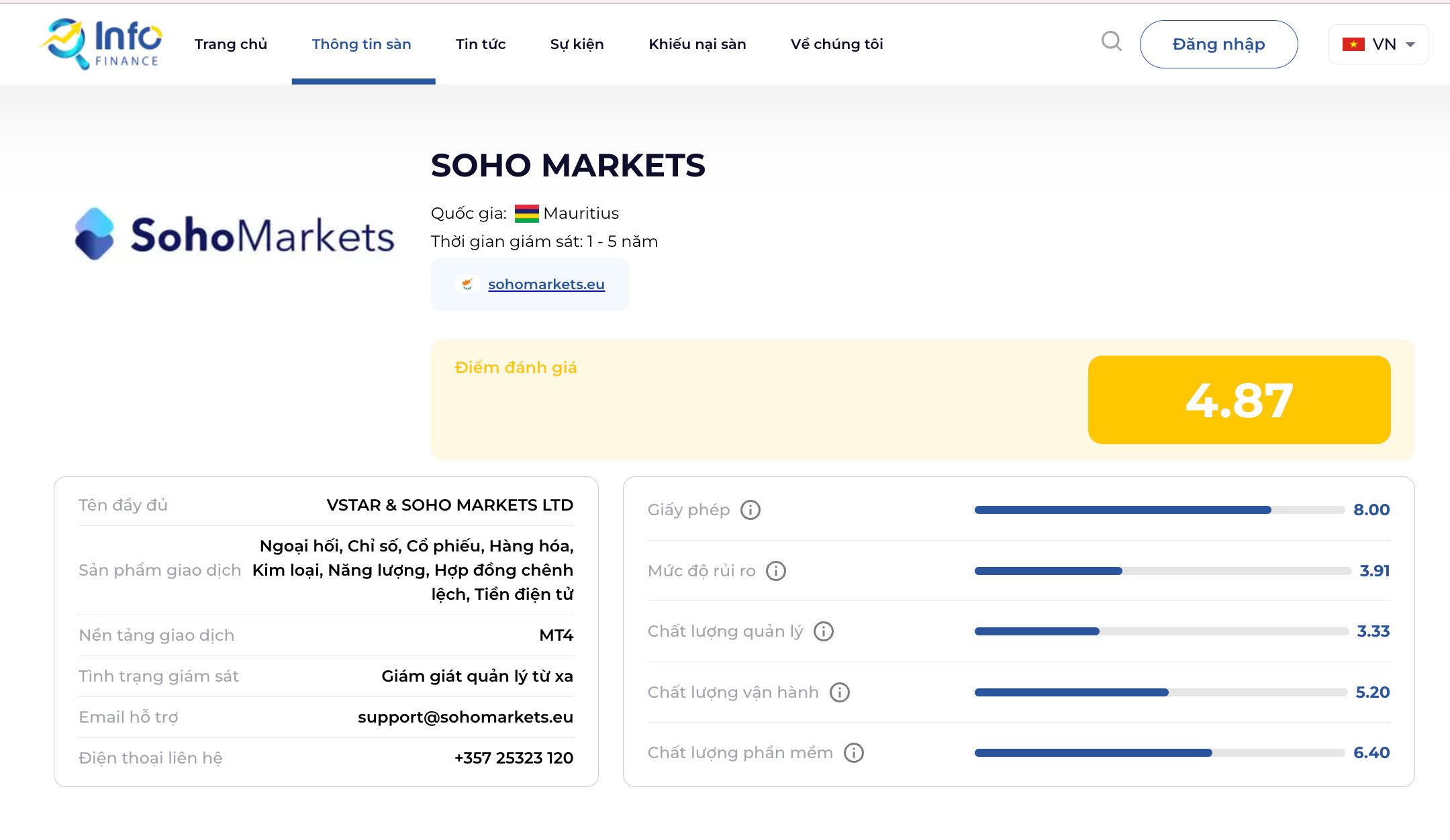Click the SOHO MARKETS heading

[568, 166]
